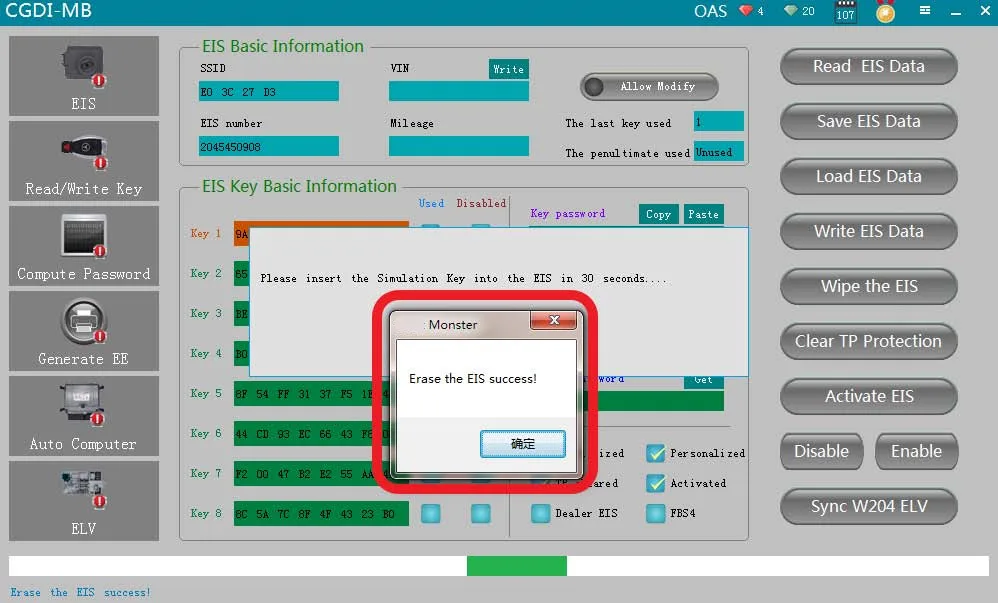Click the CGDI-MB application title

pyautogui.click(x=48, y=11)
